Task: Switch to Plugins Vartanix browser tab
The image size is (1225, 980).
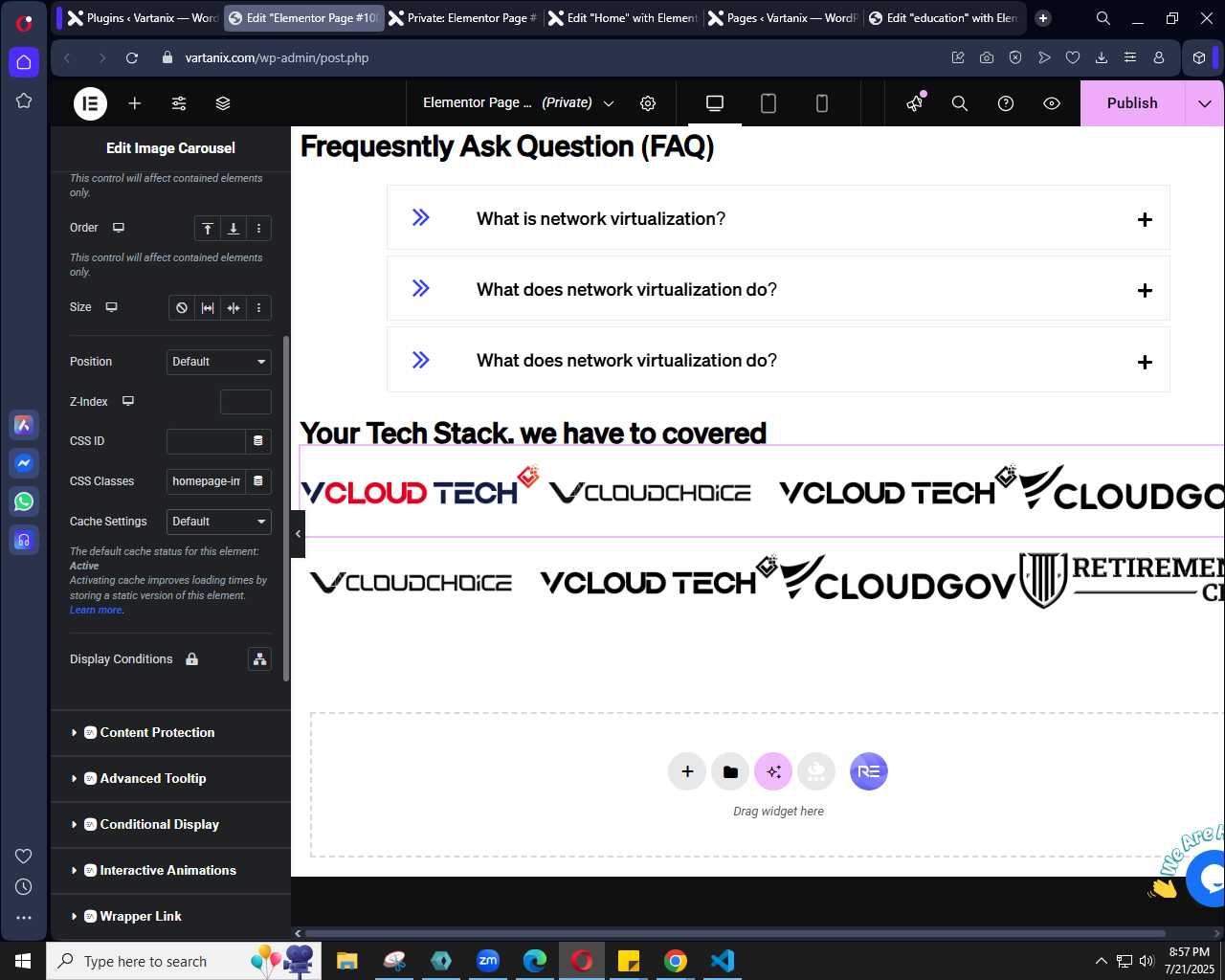Action: click(x=144, y=18)
